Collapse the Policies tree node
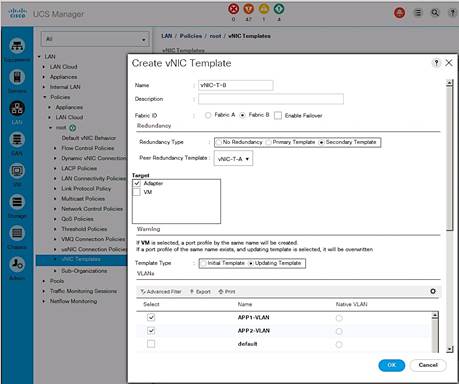Image resolution: width=459 pixels, height=384 pixels. [45, 97]
